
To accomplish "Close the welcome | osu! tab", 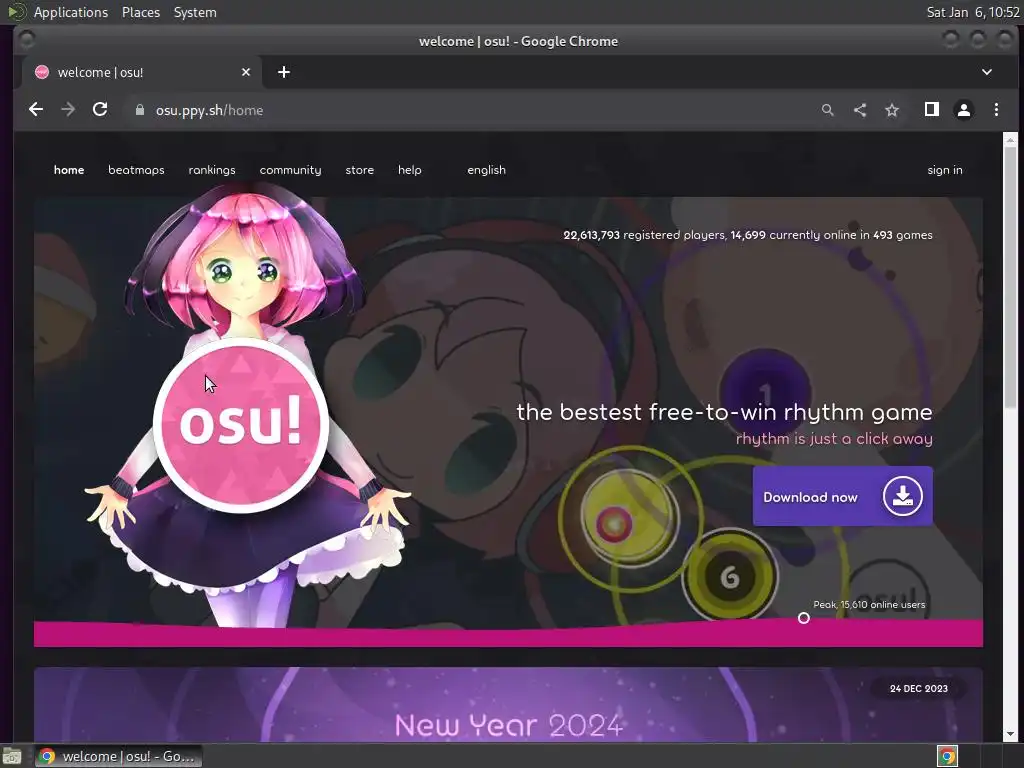I will pos(246,72).
